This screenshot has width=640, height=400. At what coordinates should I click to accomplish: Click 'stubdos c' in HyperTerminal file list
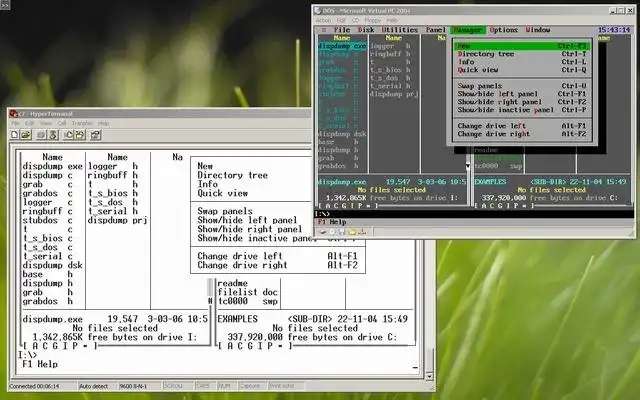(x=47, y=220)
